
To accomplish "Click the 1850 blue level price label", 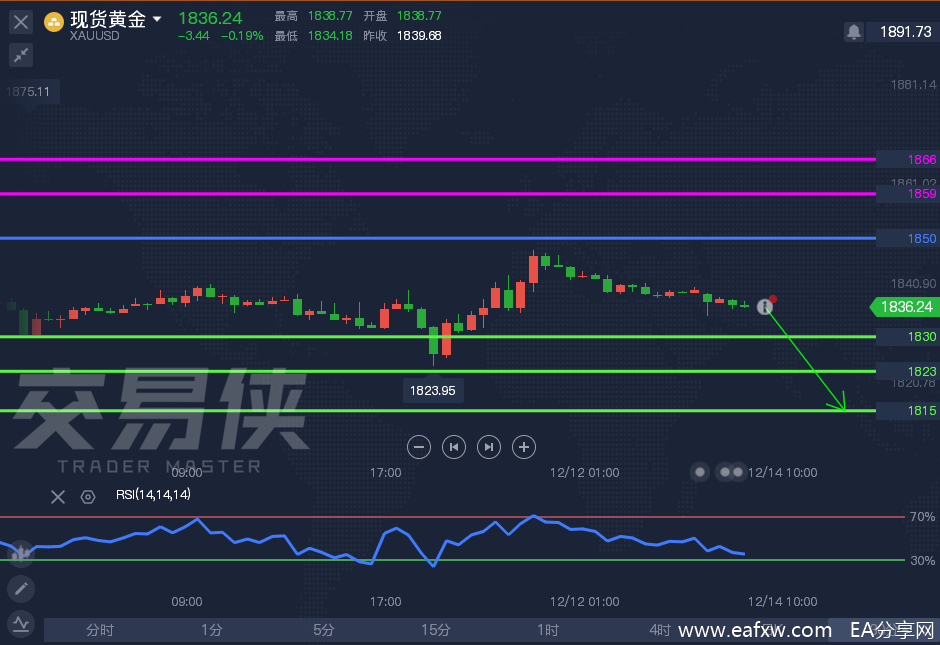I will coord(921,238).
